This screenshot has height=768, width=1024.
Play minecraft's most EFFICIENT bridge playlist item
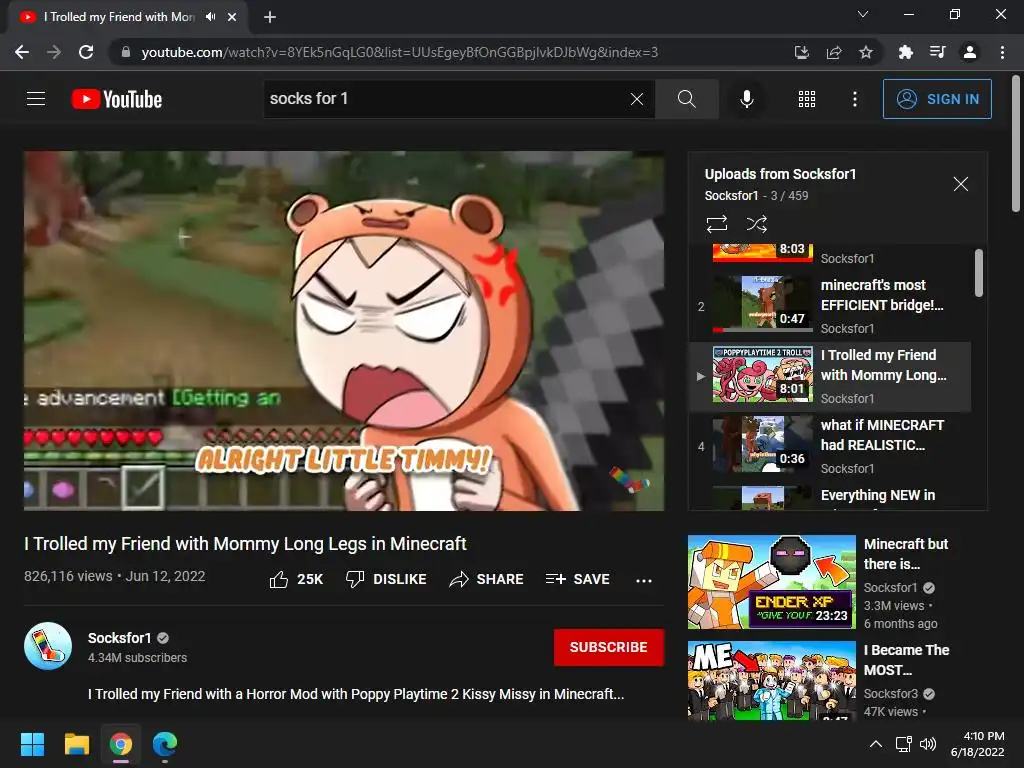click(829, 306)
